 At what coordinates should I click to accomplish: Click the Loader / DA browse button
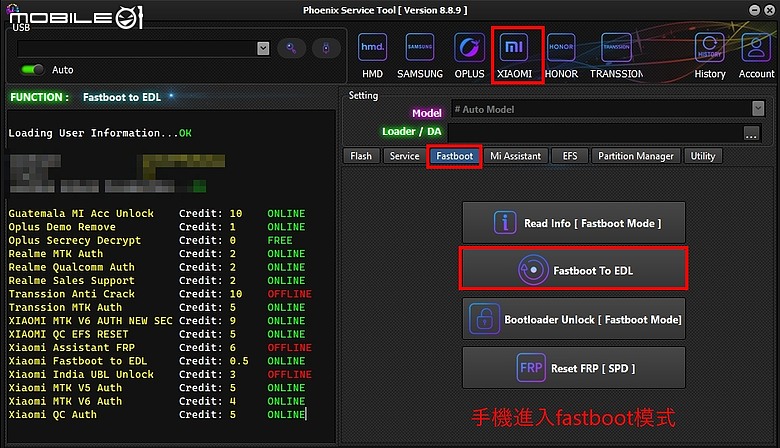[751, 133]
